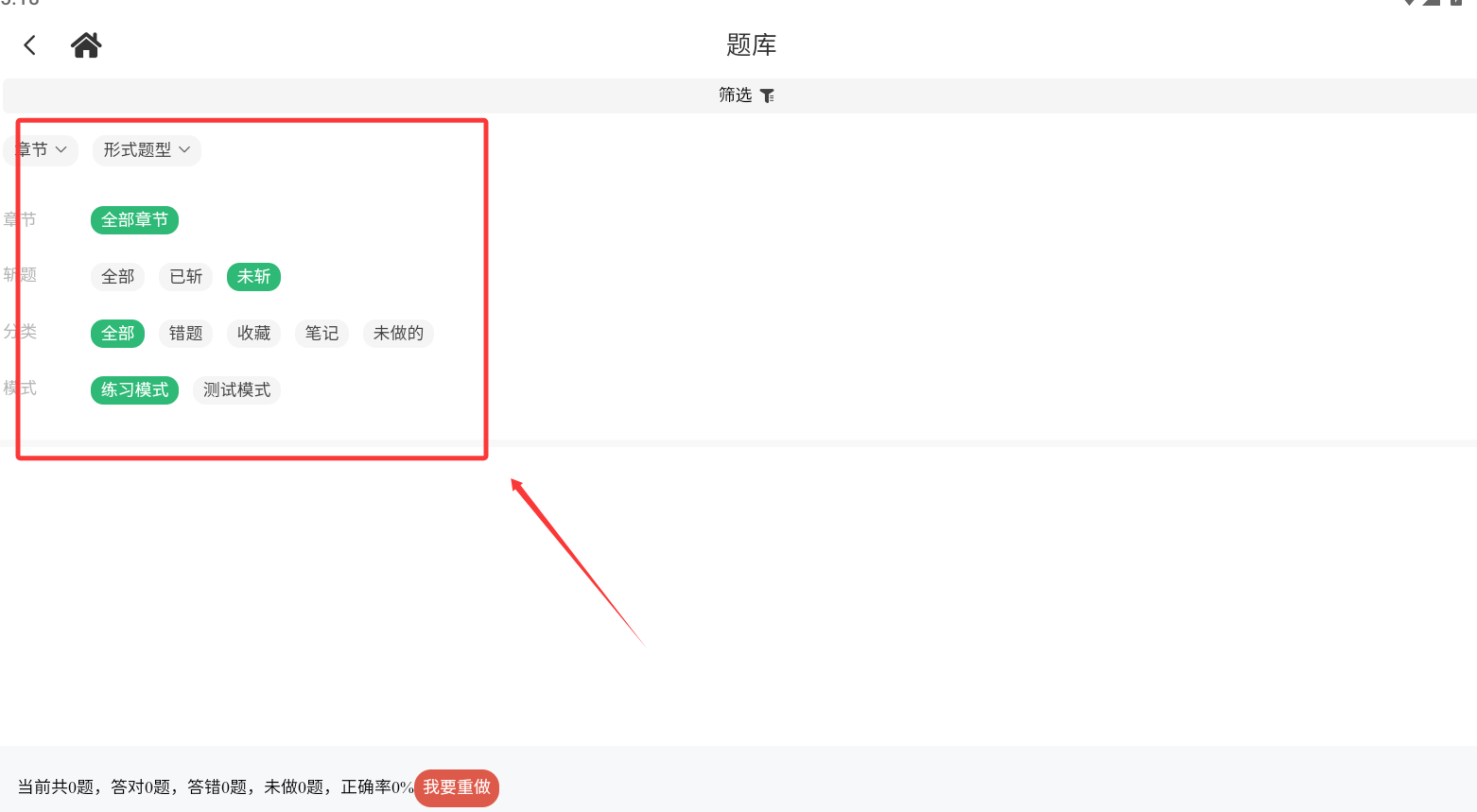
Task: Show only 笔记 questions
Action: (321, 334)
